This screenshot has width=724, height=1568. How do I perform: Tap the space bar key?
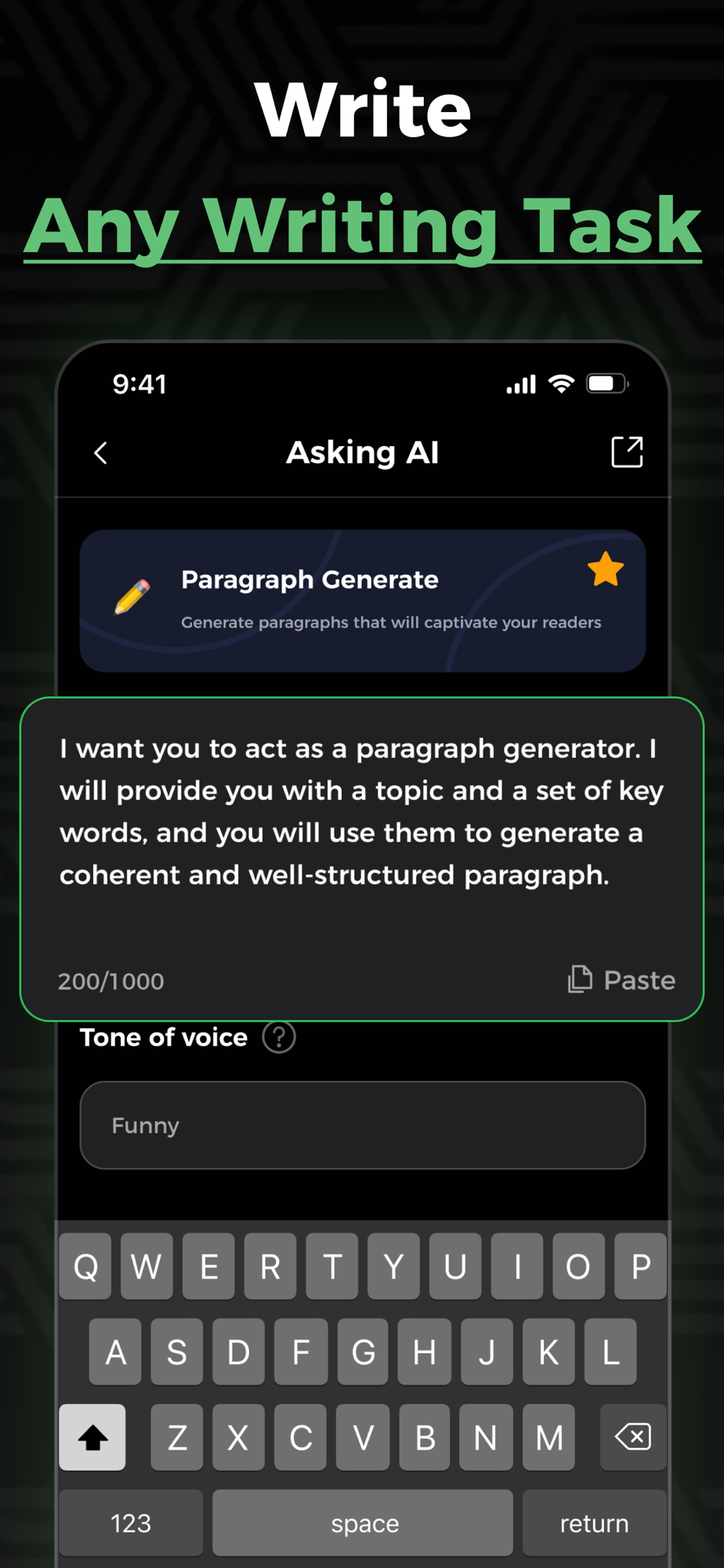[363, 1523]
